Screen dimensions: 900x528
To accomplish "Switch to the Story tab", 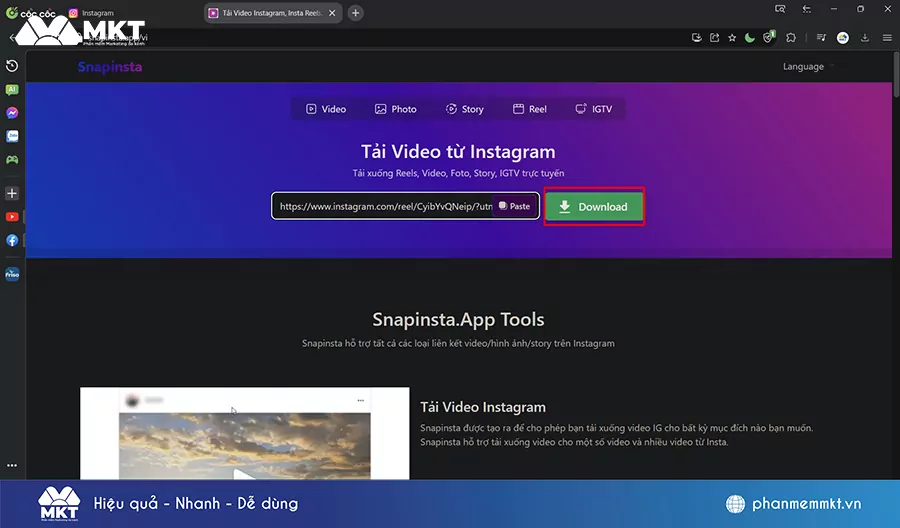I will 464,109.
